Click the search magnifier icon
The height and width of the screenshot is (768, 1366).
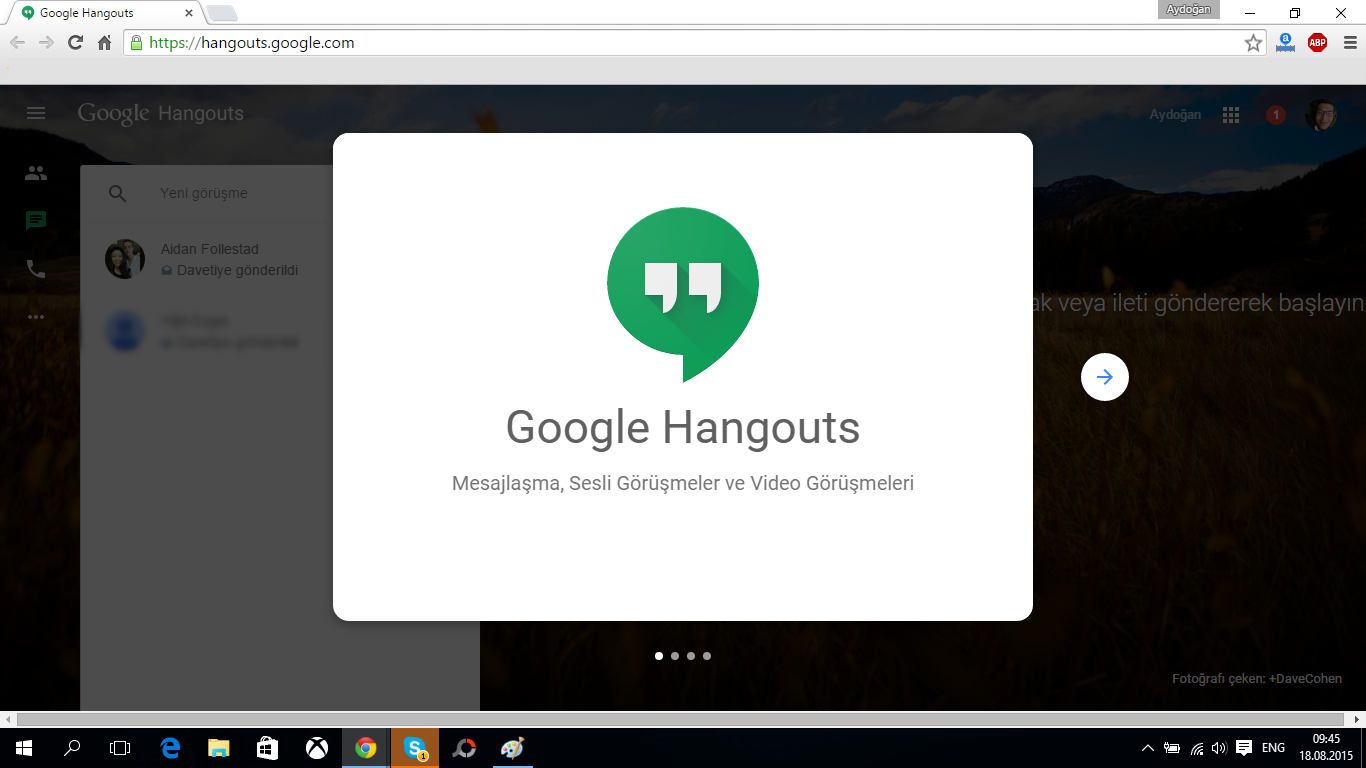pos(118,194)
